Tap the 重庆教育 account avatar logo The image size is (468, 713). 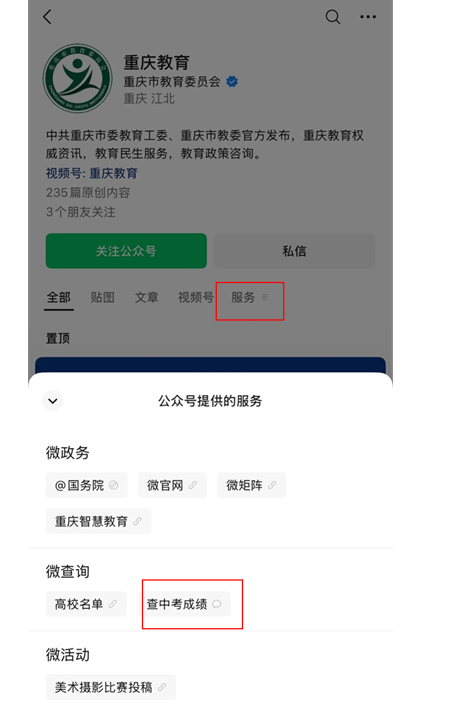[x=78, y=78]
